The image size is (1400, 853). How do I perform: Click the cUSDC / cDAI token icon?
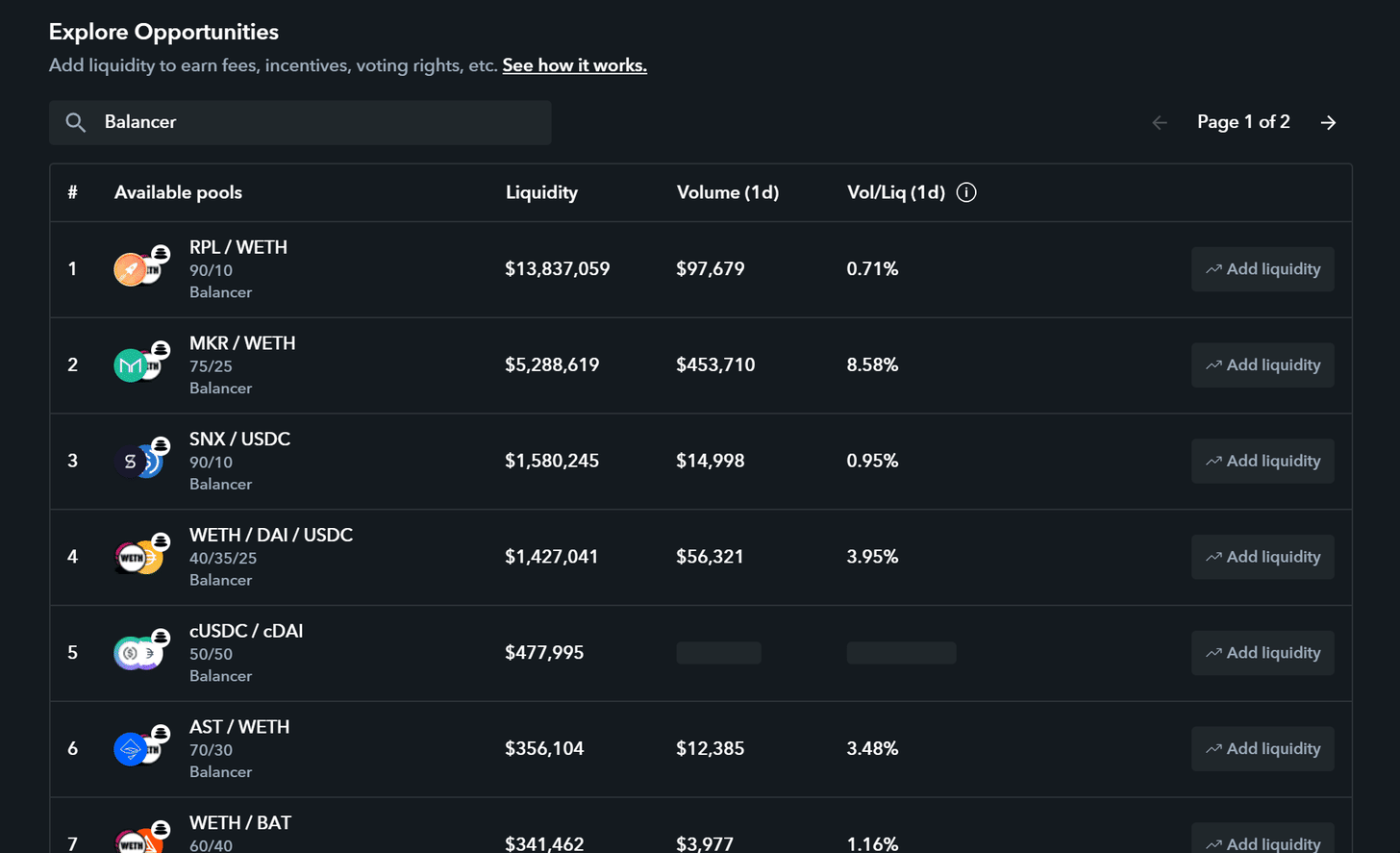138,653
